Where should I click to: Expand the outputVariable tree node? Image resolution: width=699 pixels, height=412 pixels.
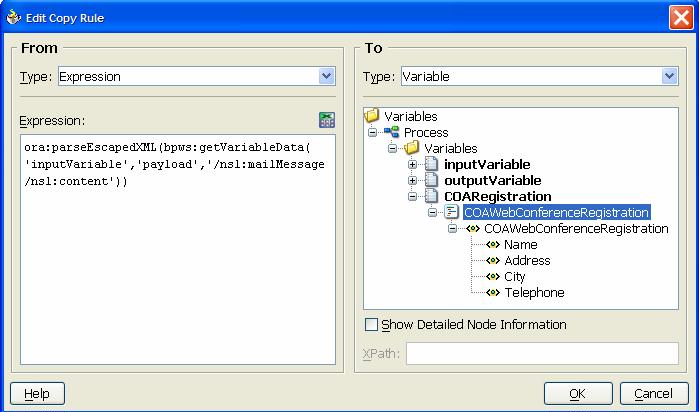tap(412, 181)
